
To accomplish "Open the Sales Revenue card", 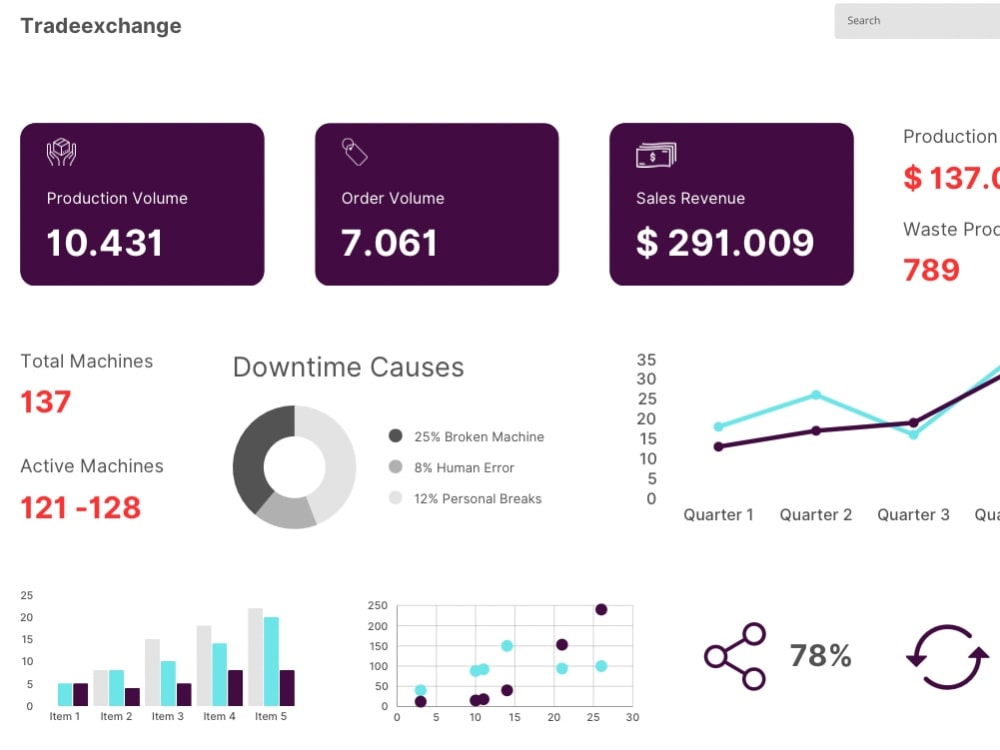I will 732,204.
